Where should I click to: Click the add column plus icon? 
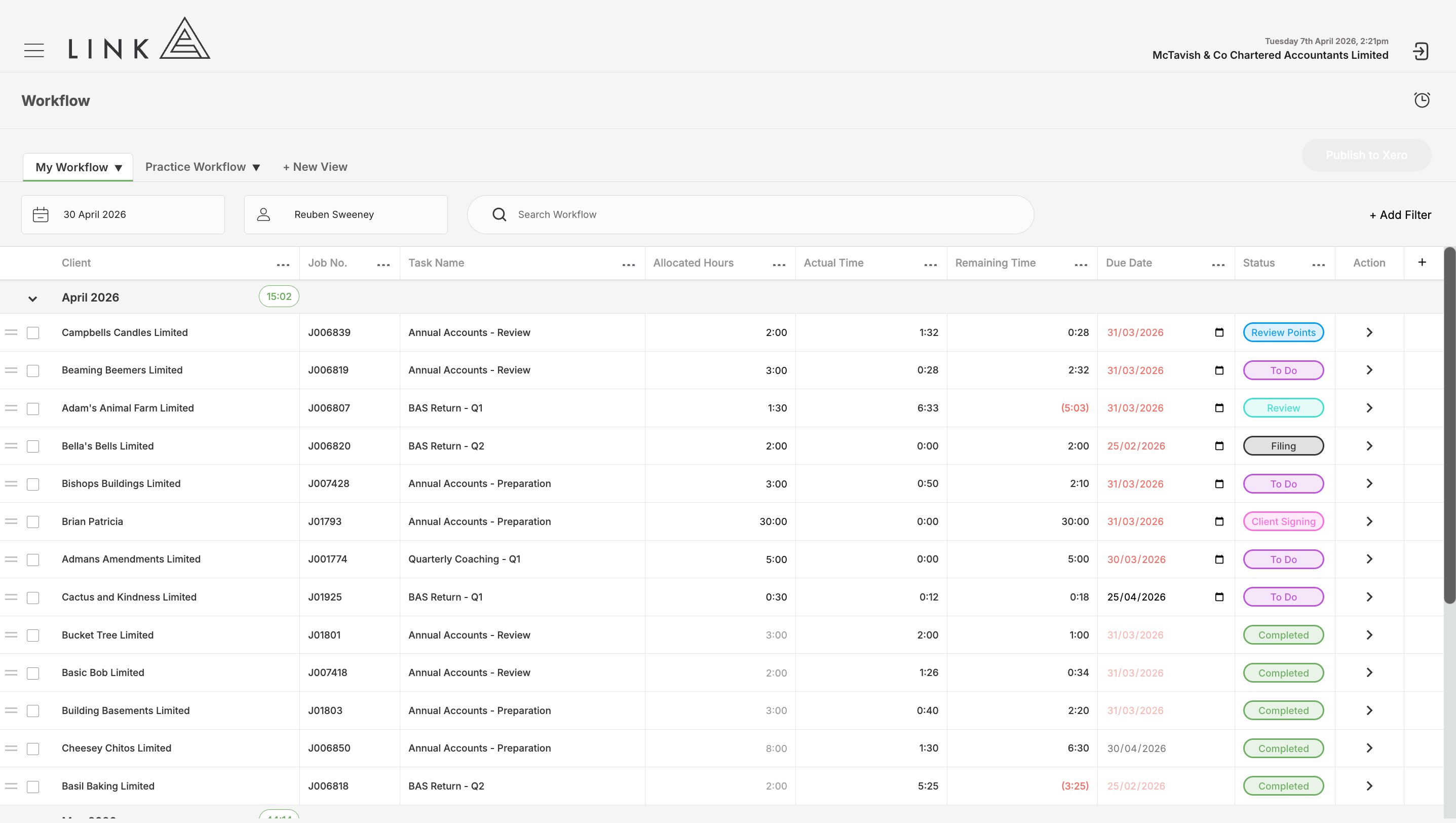click(1422, 263)
